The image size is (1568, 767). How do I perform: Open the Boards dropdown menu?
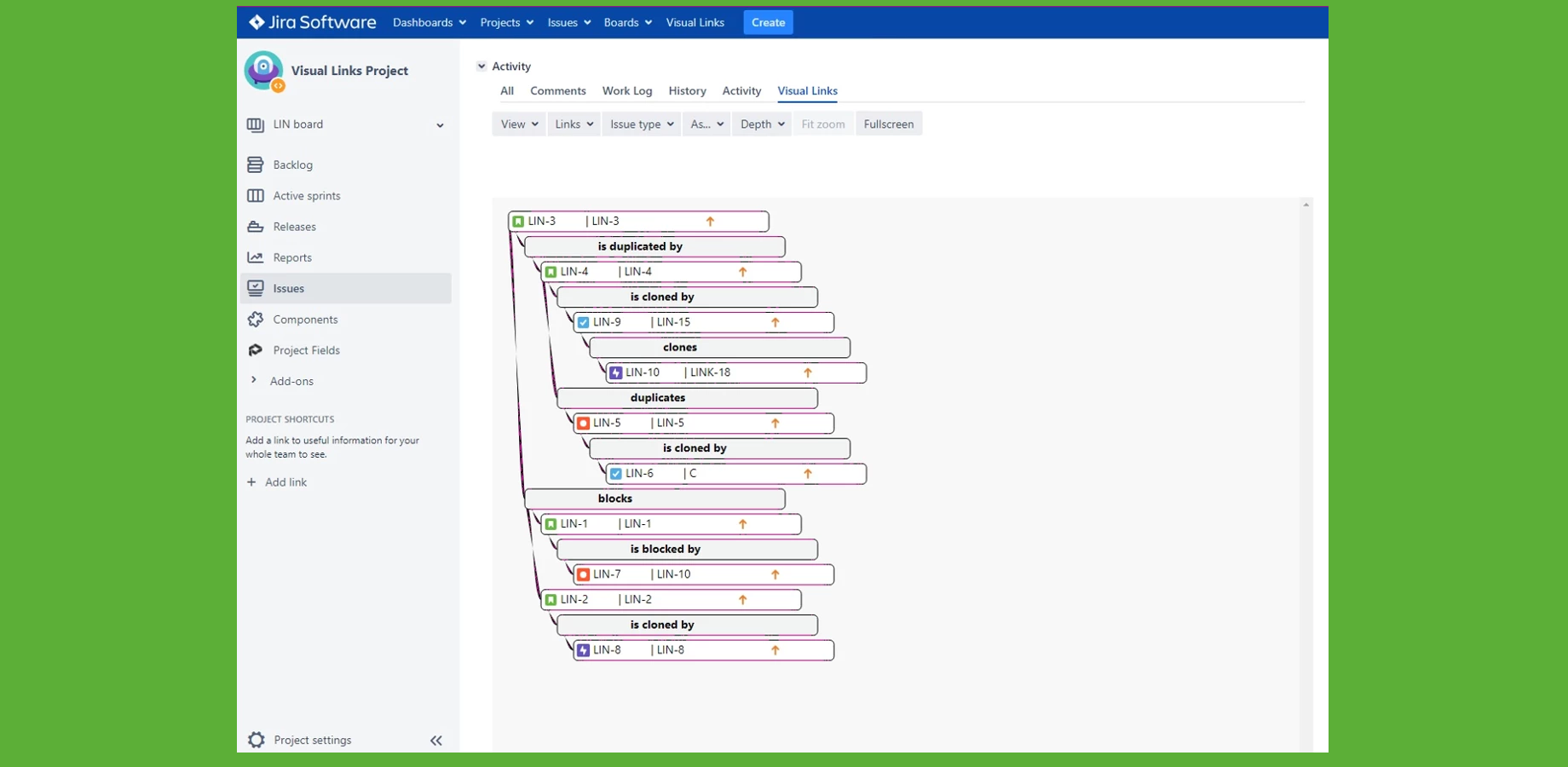(627, 22)
